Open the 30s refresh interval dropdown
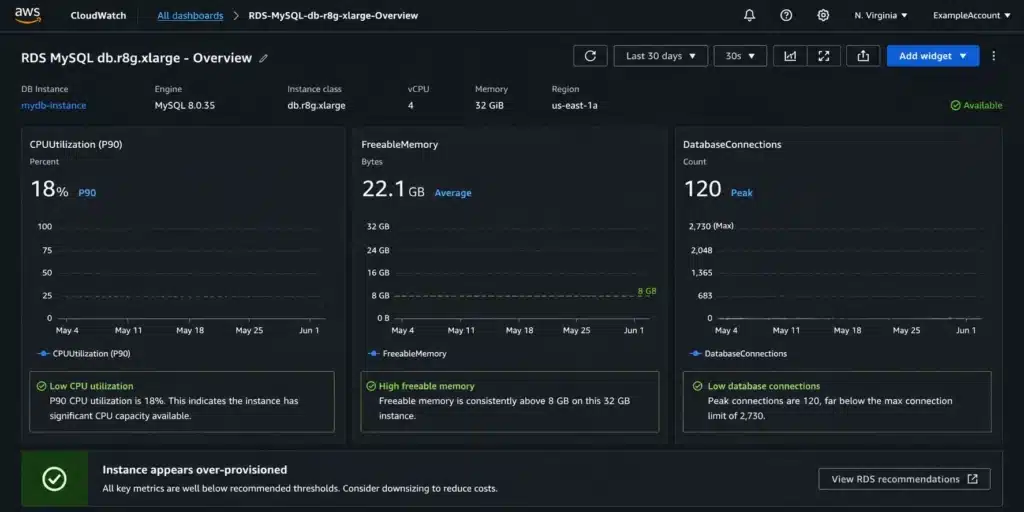This screenshot has height=512, width=1024. 741,56
